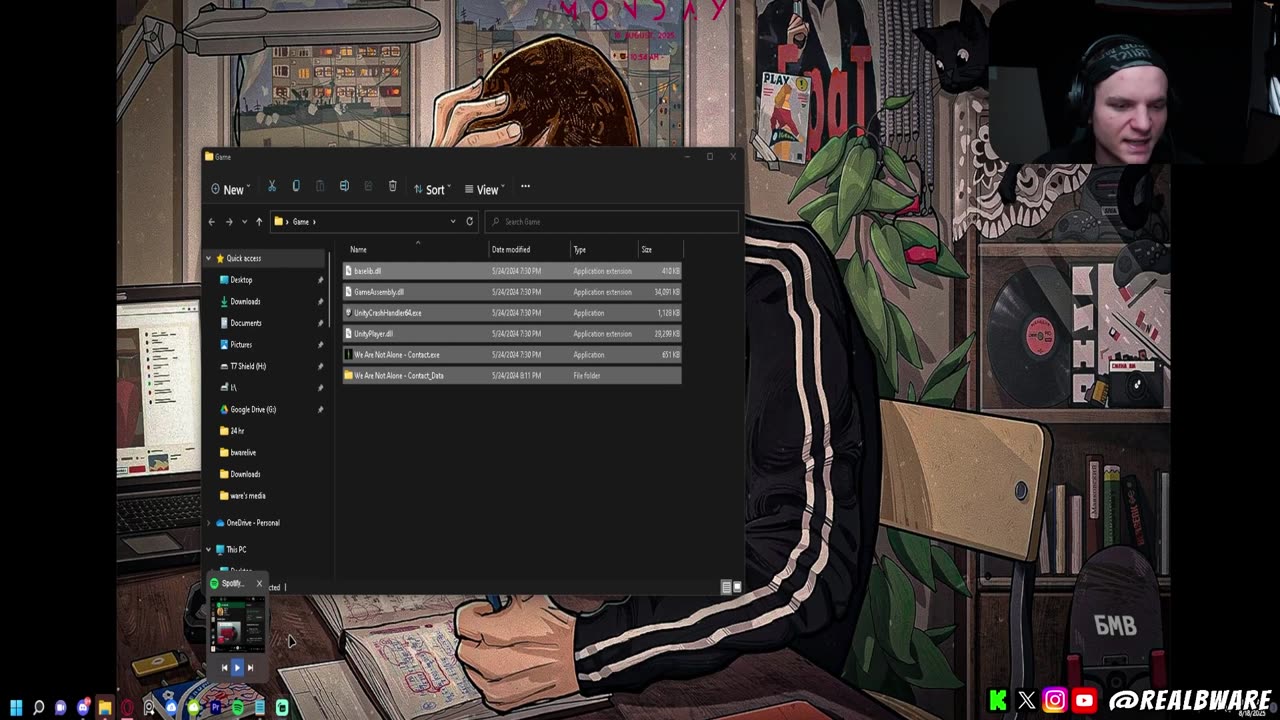The width and height of the screenshot is (1280, 720).
Task: Open taskbar Search icon
Action: [x=39, y=708]
